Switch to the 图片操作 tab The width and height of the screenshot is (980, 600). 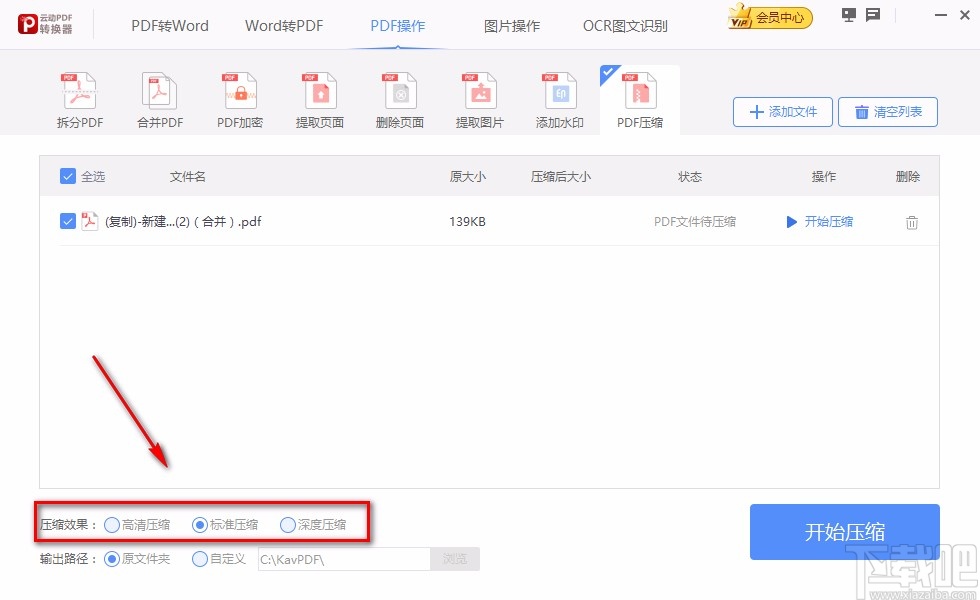(x=512, y=26)
